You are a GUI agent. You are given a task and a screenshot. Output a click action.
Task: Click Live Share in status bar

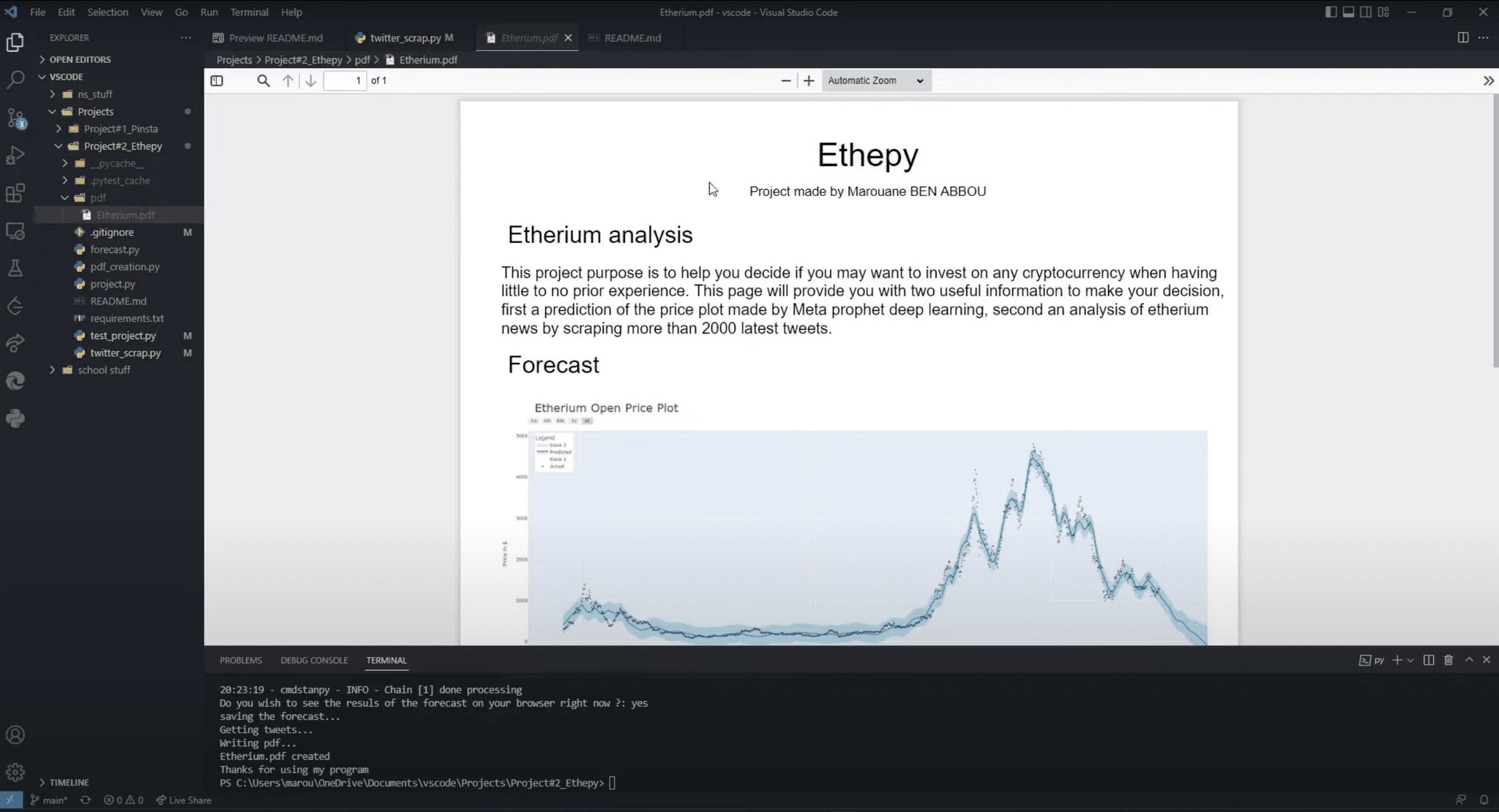184,800
